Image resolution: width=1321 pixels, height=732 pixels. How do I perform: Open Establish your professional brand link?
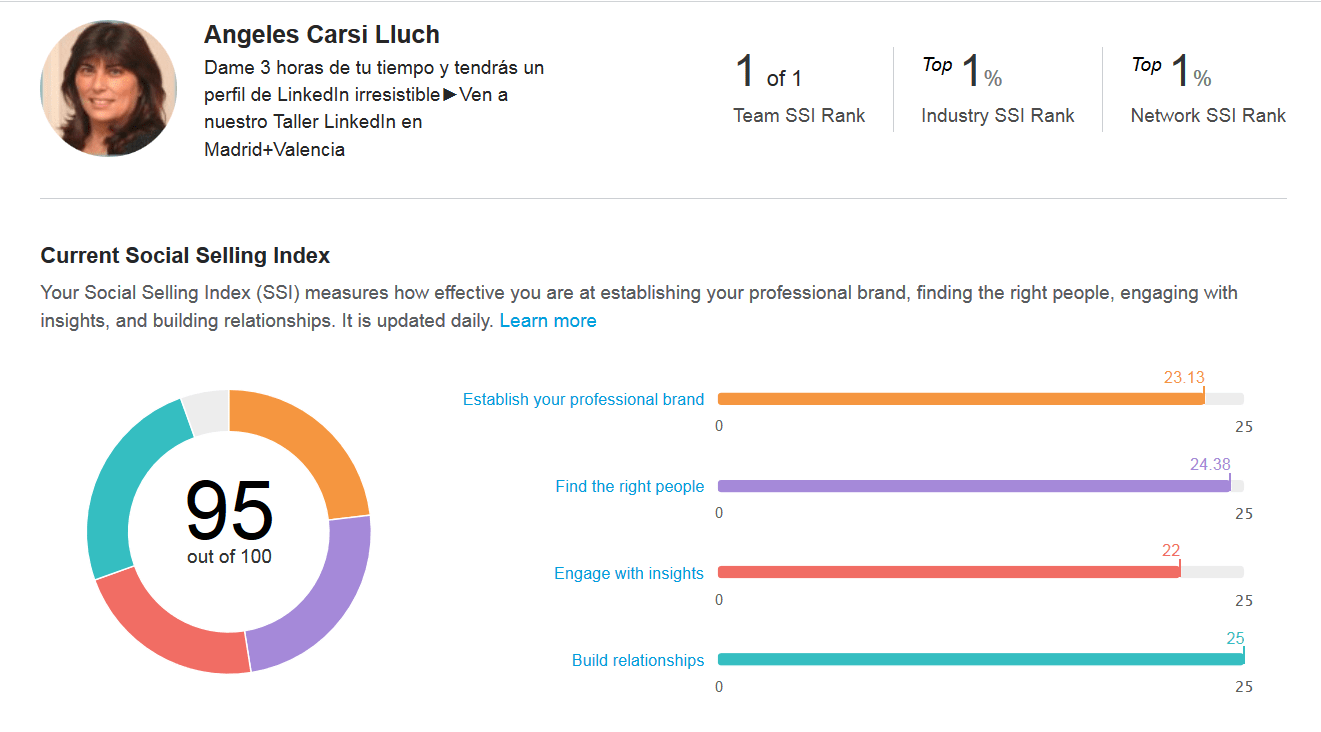tap(583, 399)
